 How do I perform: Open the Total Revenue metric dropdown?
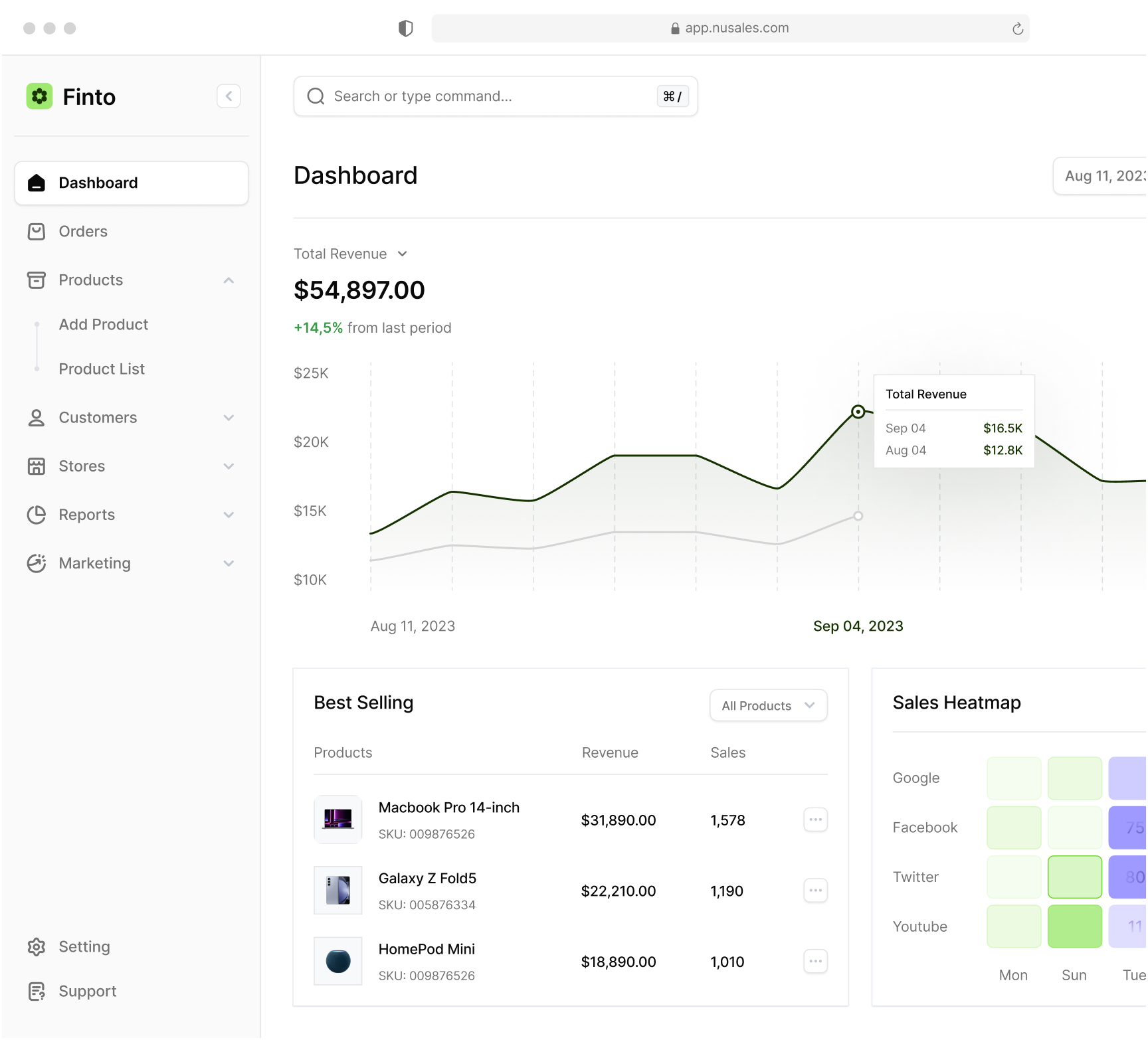coord(402,254)
